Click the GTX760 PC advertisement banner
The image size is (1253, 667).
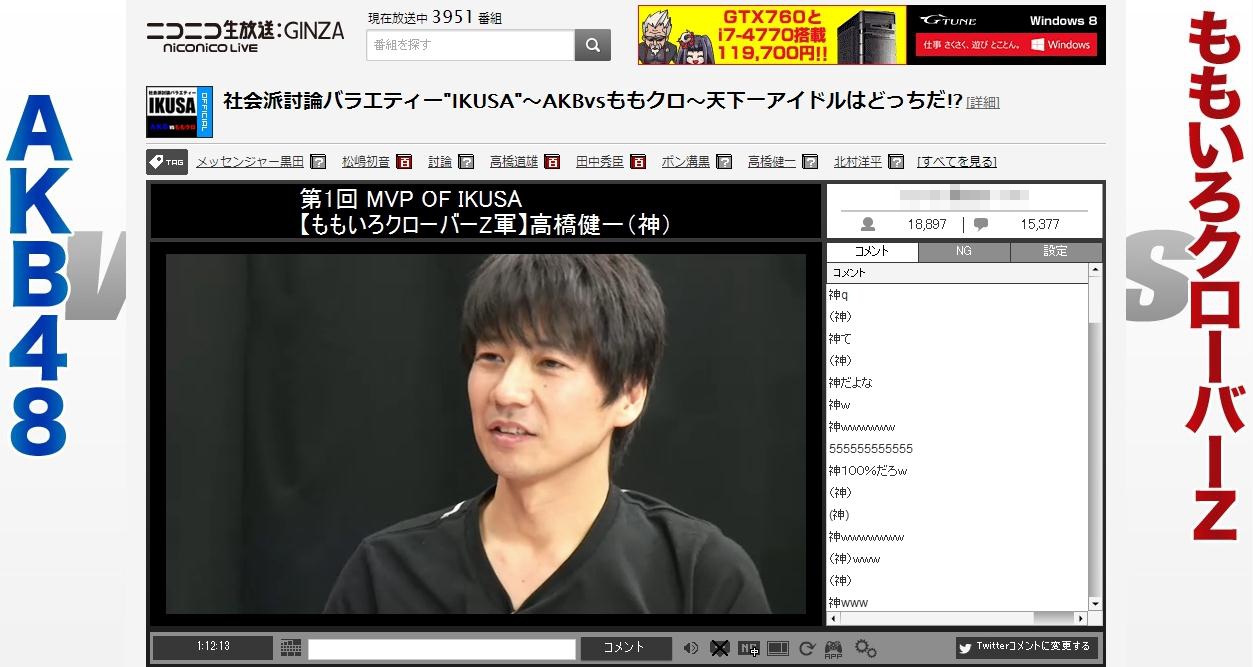tap(772, 35)
